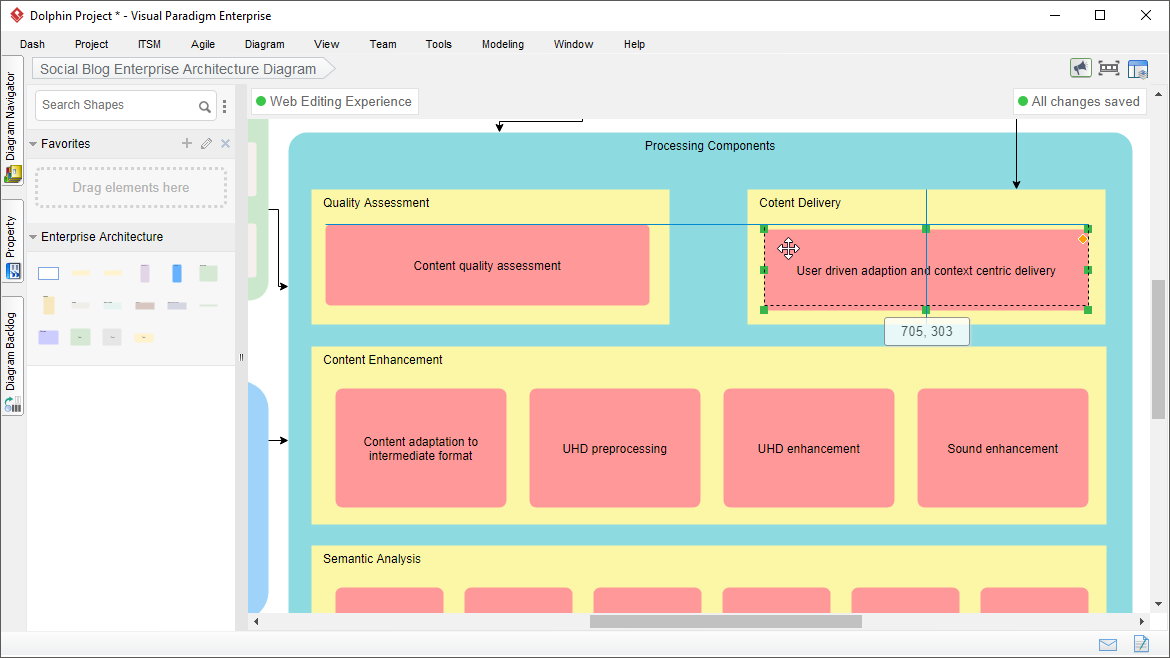Select the Sound enhancement box
The width and height of the screenshot is (1170, 658).
point(1003,448)
